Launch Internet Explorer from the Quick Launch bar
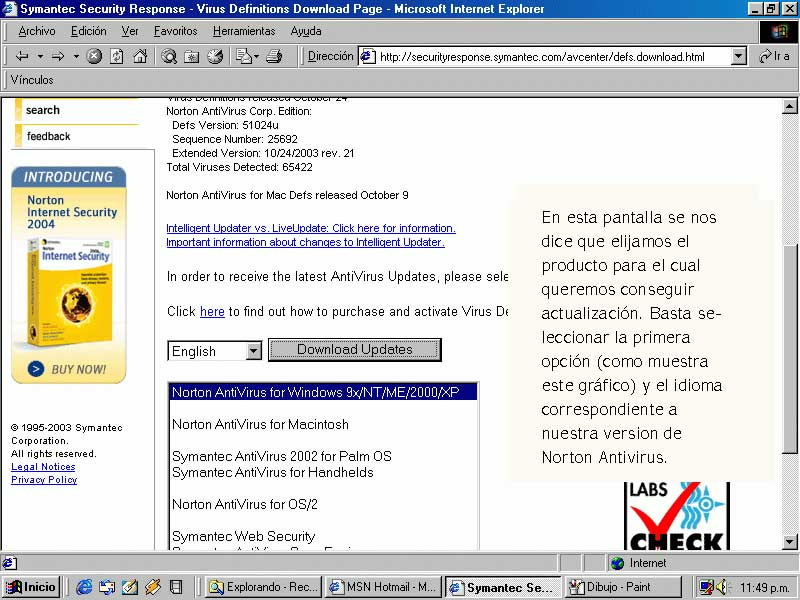This screenshot has height=600, width=800. (x=84, y=587)
